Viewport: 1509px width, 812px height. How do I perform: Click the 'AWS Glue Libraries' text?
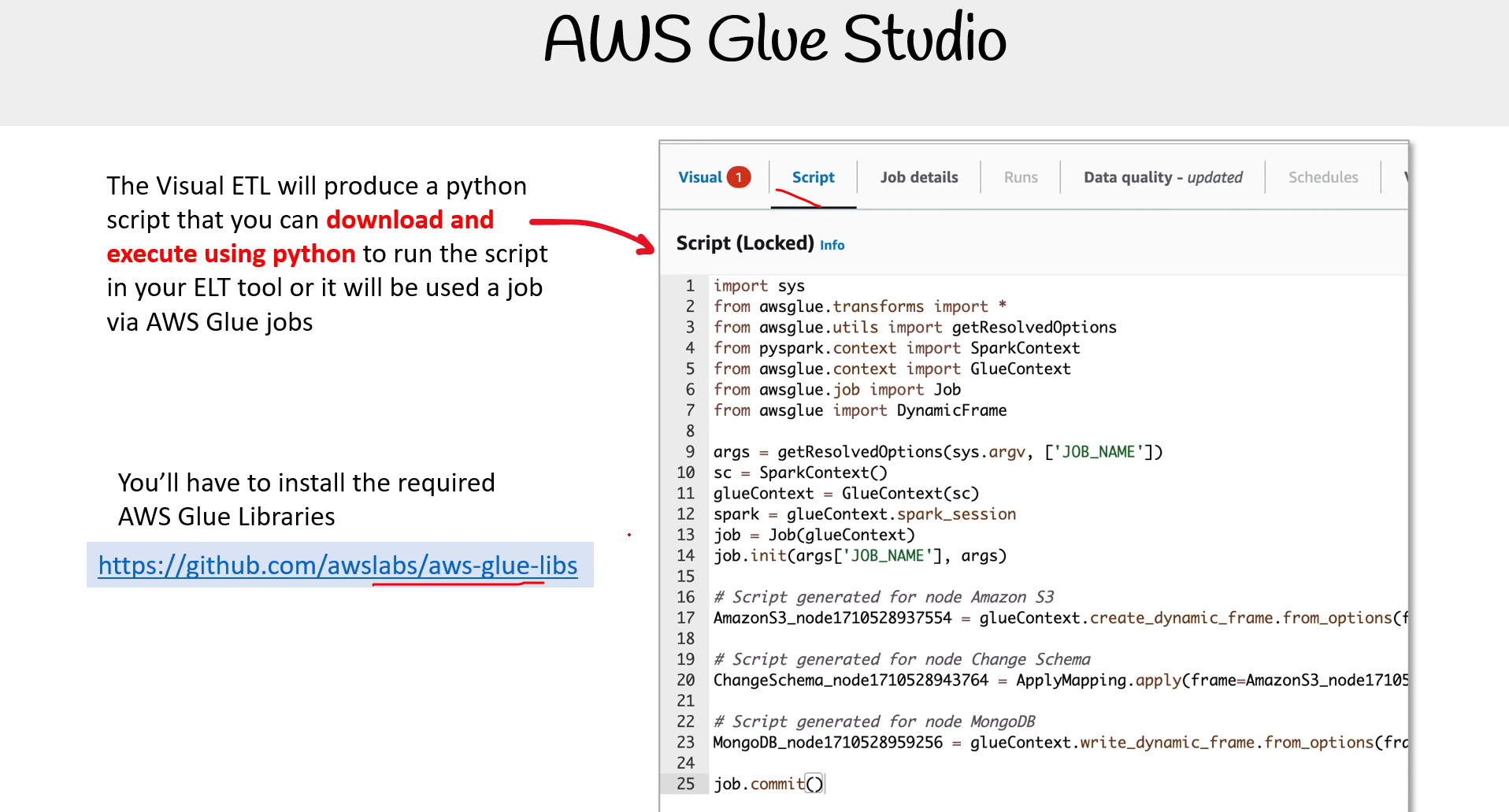(226, 517)
